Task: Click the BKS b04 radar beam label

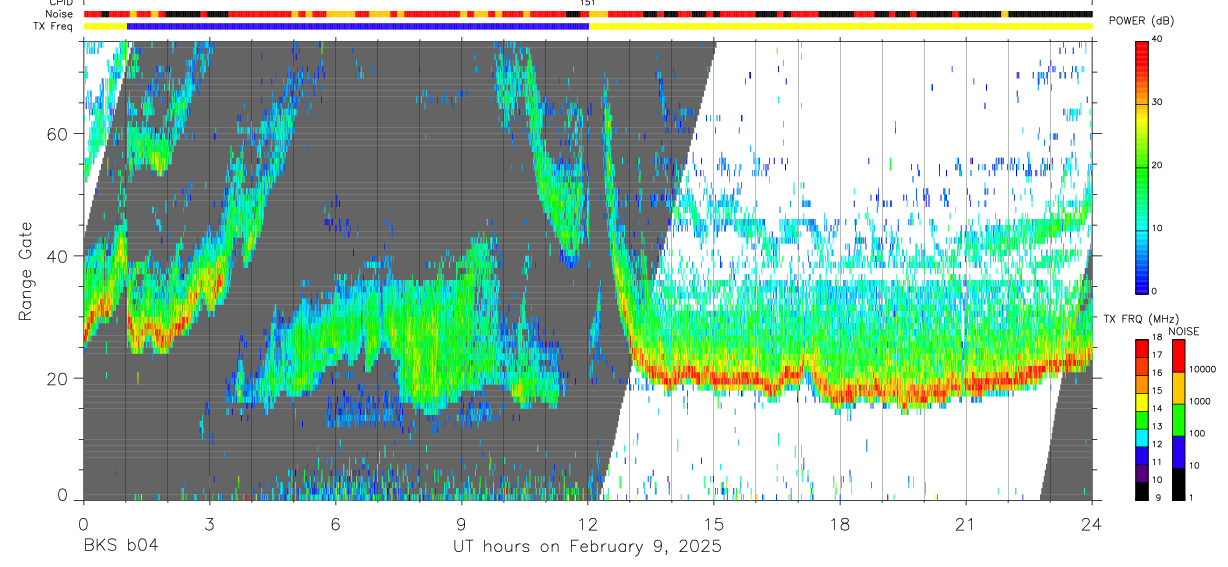Action: tap(120, 546)
